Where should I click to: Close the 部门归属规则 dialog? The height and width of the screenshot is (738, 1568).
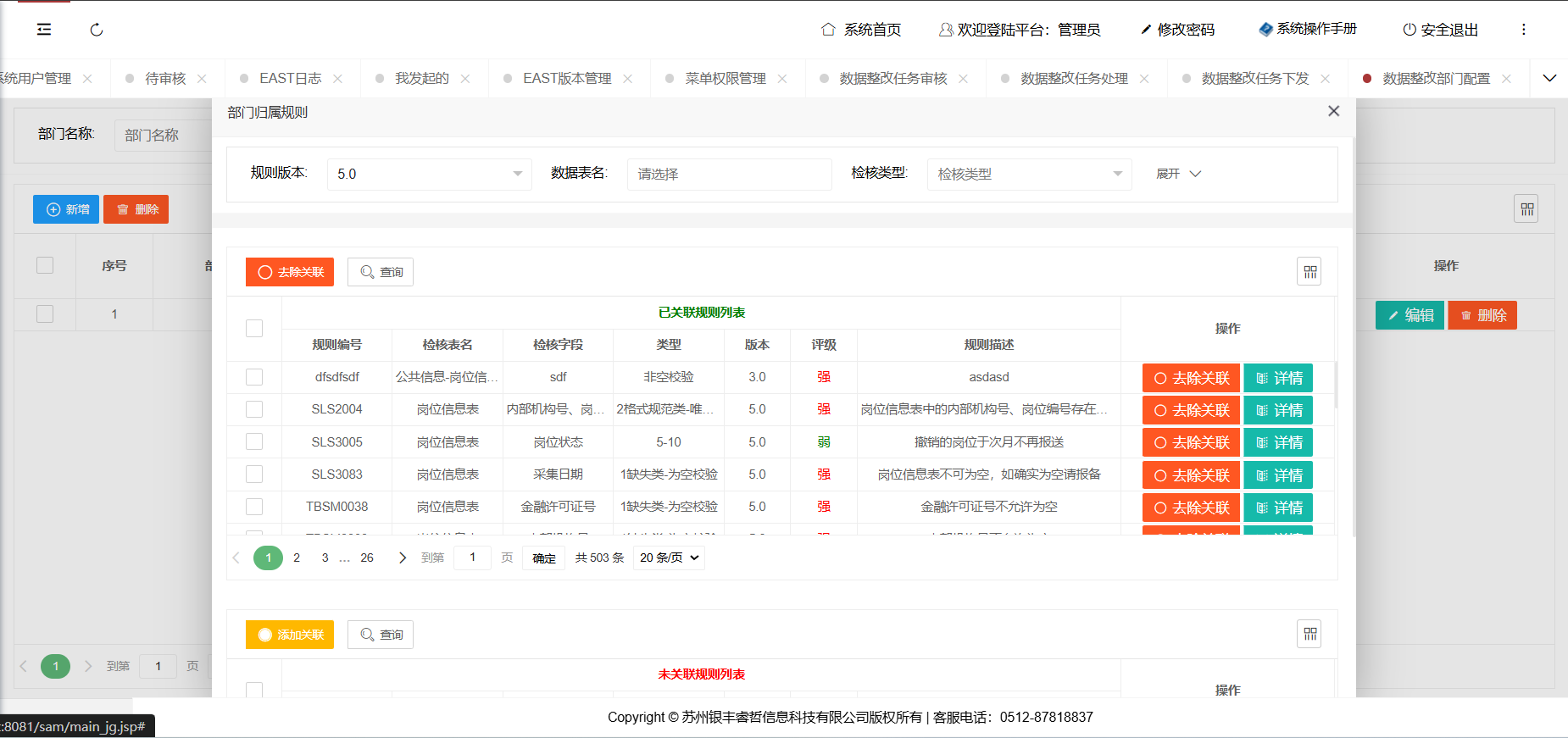point(1333,112)
